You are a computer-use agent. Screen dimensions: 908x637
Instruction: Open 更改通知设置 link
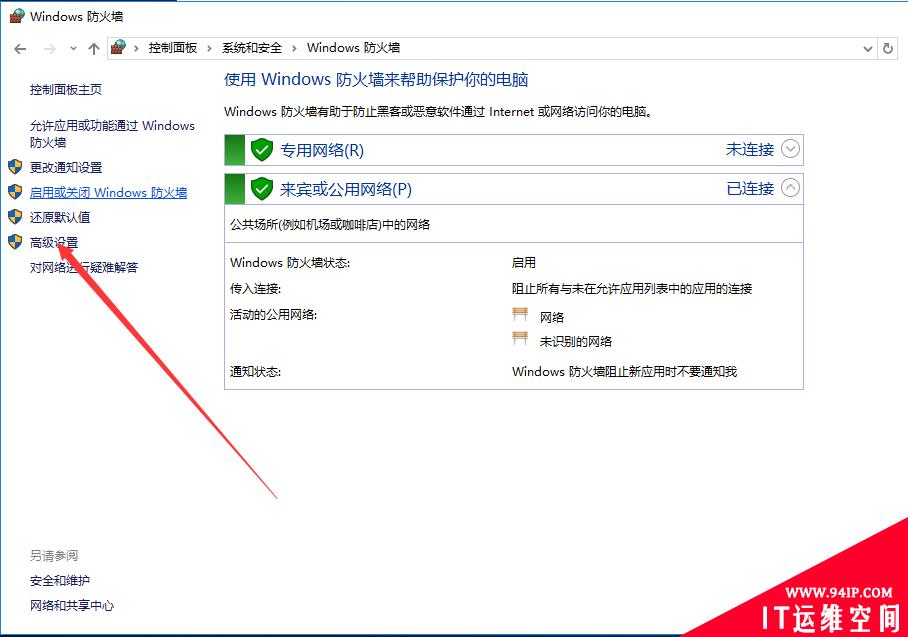click(66, 167)
